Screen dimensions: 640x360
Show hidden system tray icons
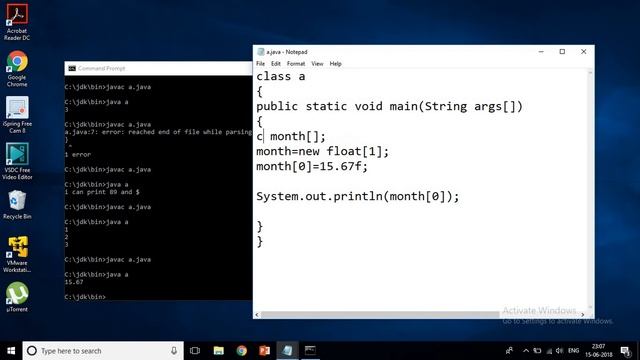(526, 351)
